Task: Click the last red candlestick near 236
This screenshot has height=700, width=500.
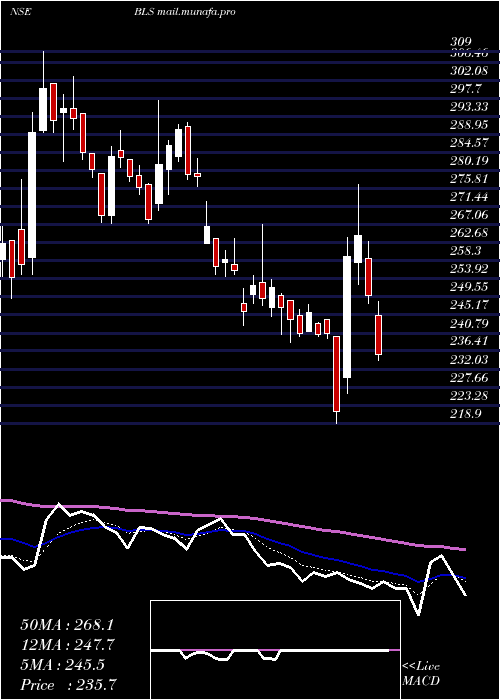Action: click(x=379, y=335)
